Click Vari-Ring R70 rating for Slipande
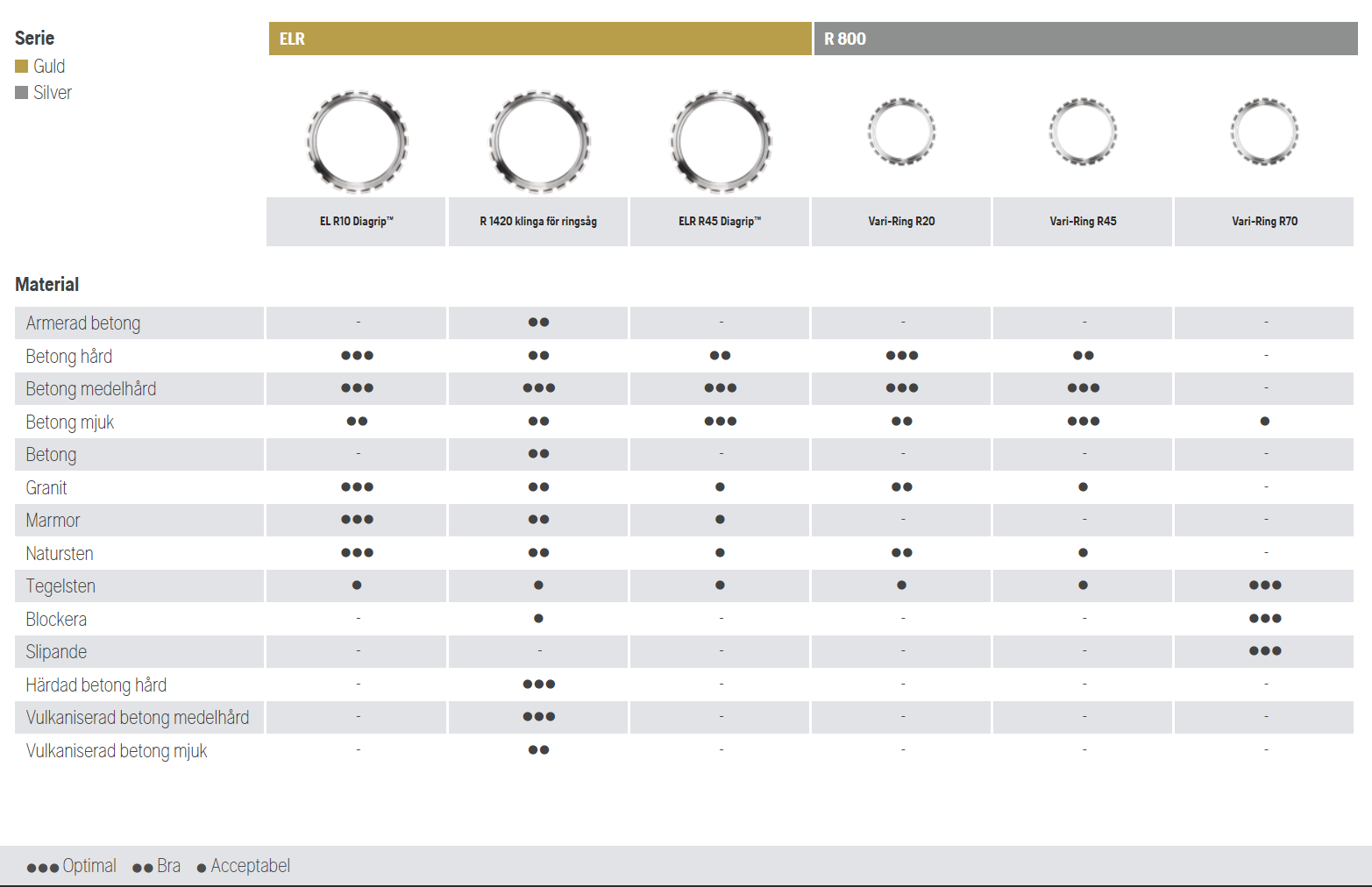This screenshot has height=887, width=1372. pyautogui.click(x=1265, y=651)
